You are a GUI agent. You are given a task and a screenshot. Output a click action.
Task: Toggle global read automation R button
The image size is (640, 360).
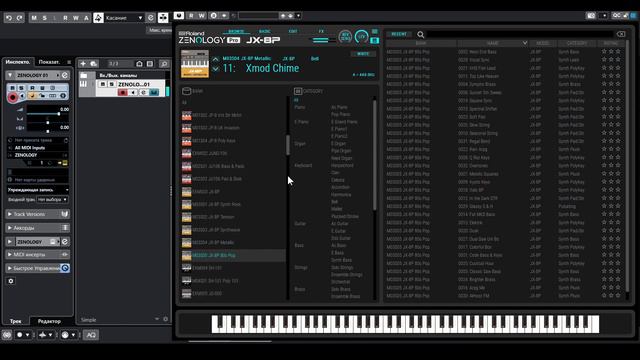point(65,18)
